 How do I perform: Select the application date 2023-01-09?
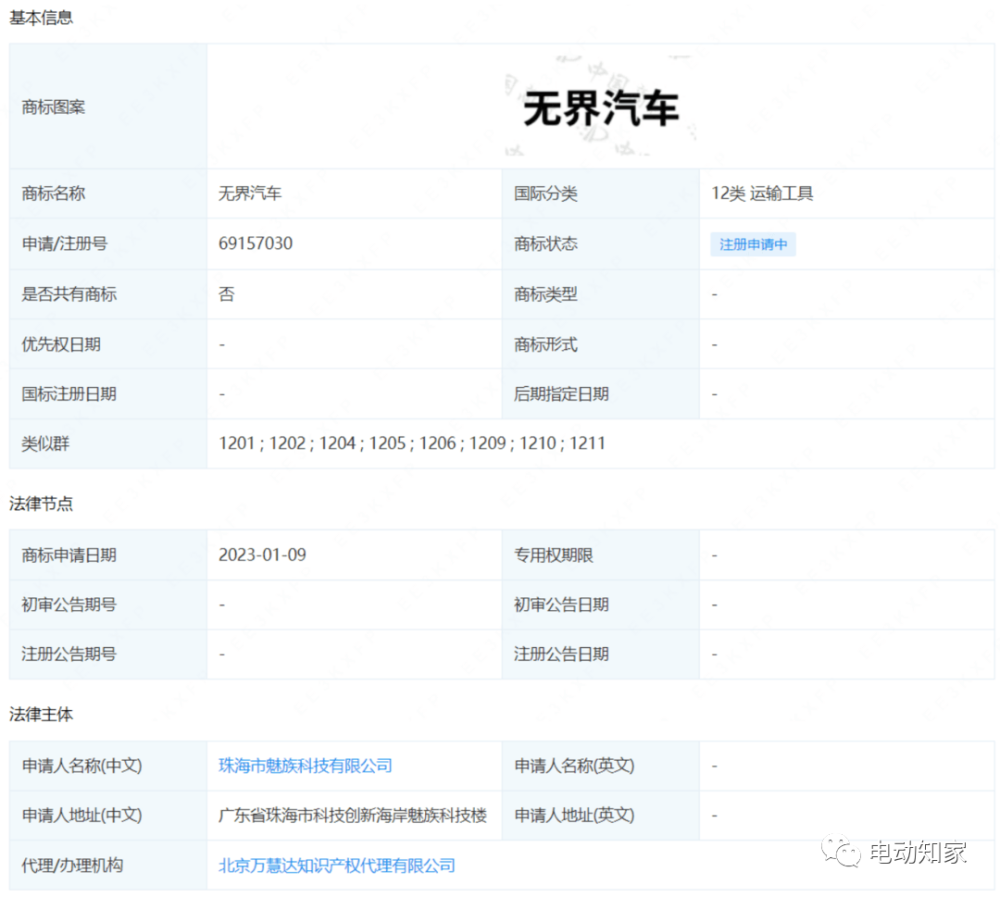coord(262,554)
